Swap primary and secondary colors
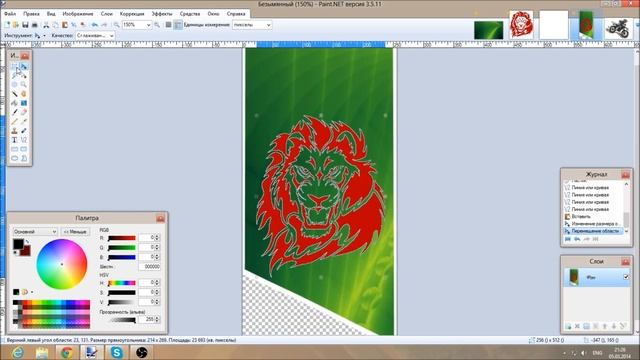Viewport: 640px width, 360px height. pyautogui.click(x=27, y=242)
